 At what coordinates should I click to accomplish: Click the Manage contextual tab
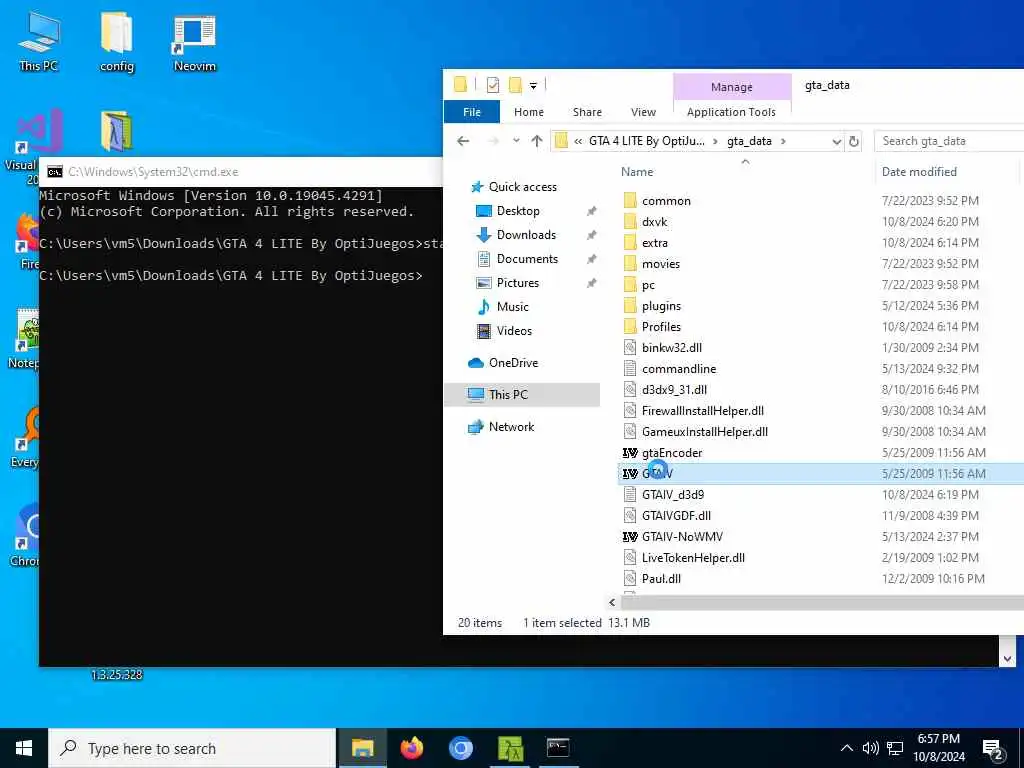click(x=732, y=87)
